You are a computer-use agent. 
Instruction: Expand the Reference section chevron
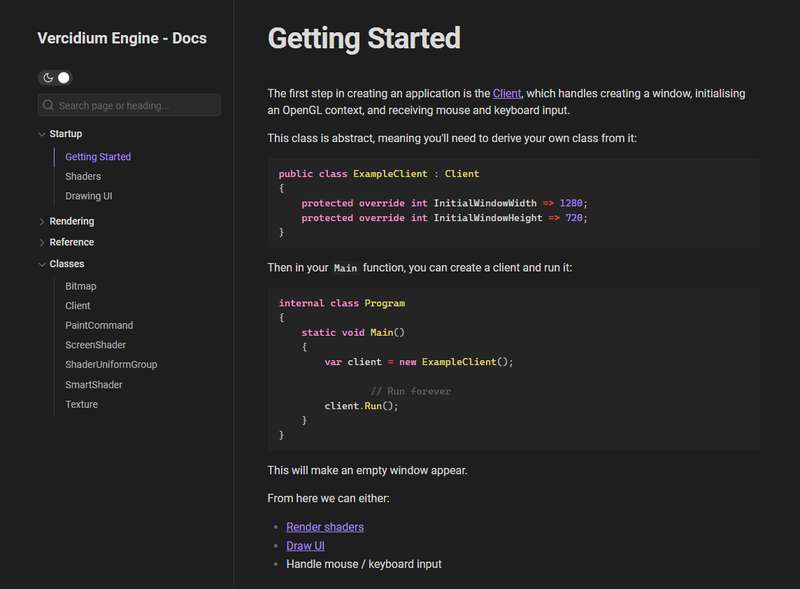(x=42, y=242)
